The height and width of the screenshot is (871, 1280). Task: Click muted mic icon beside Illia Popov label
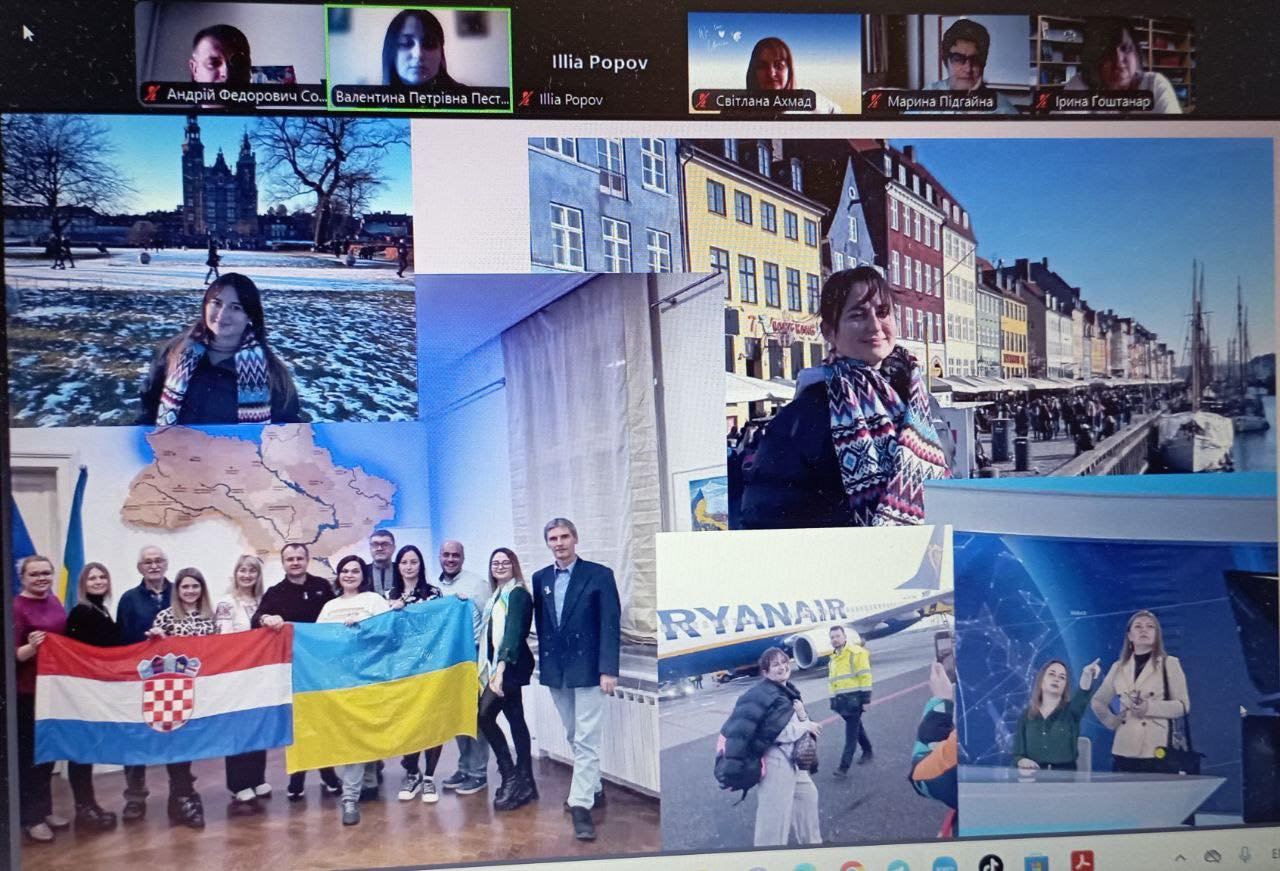tap(526, 98)
